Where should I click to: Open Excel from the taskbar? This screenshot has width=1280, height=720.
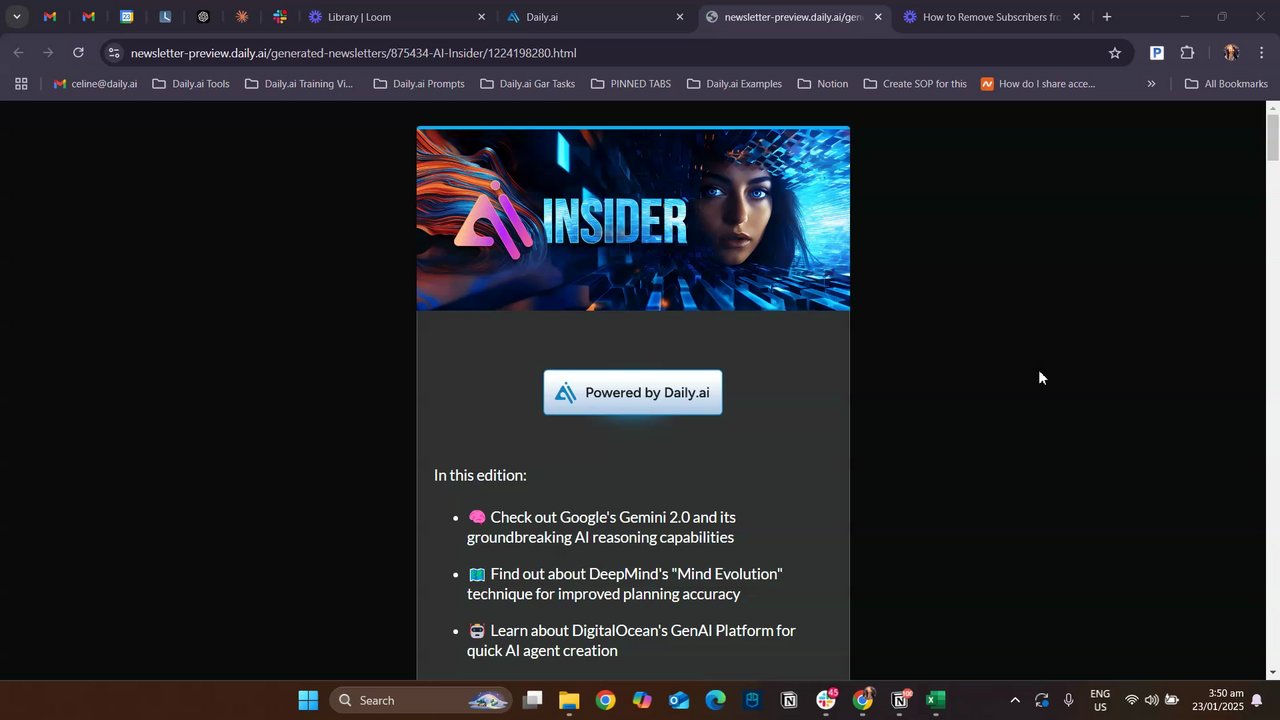[x=936, y=700]
